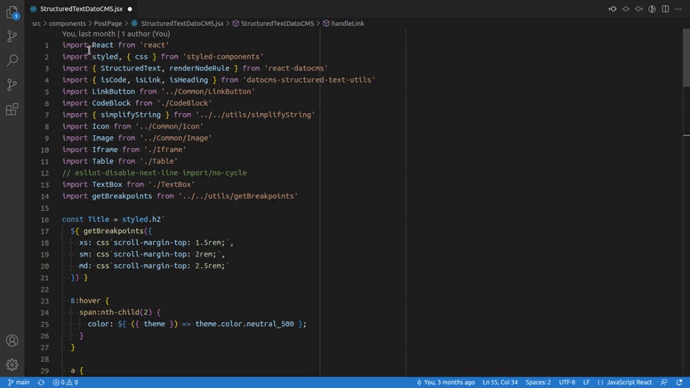Click 'theme.color.neutral_500' on line 25
This screenshot has width=690, height=388.
click(x=245, y=324)
